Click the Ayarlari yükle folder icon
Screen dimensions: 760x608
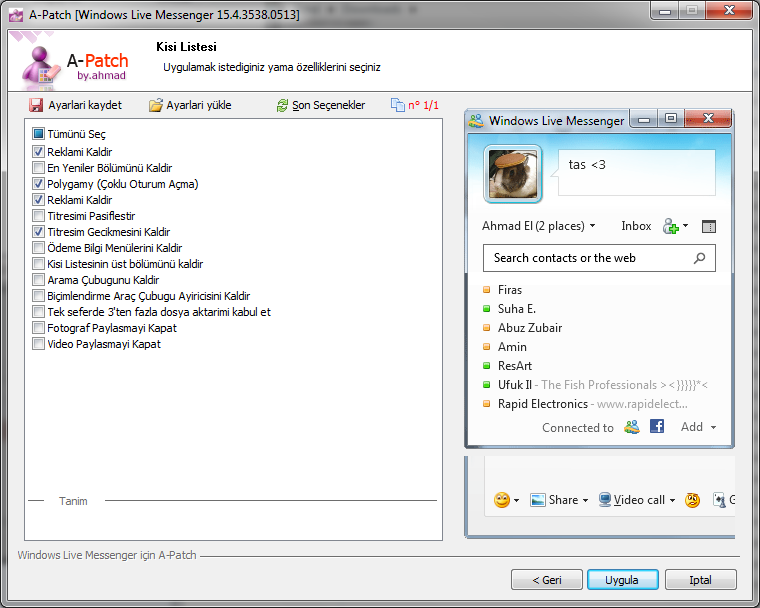click(155, 105)
